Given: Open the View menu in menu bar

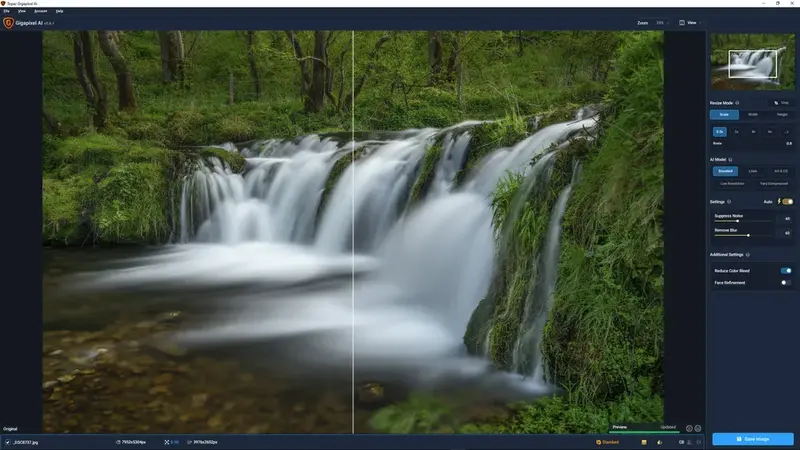Looking at the screenshot, I should pyautogui.click(x=22, y=11).
